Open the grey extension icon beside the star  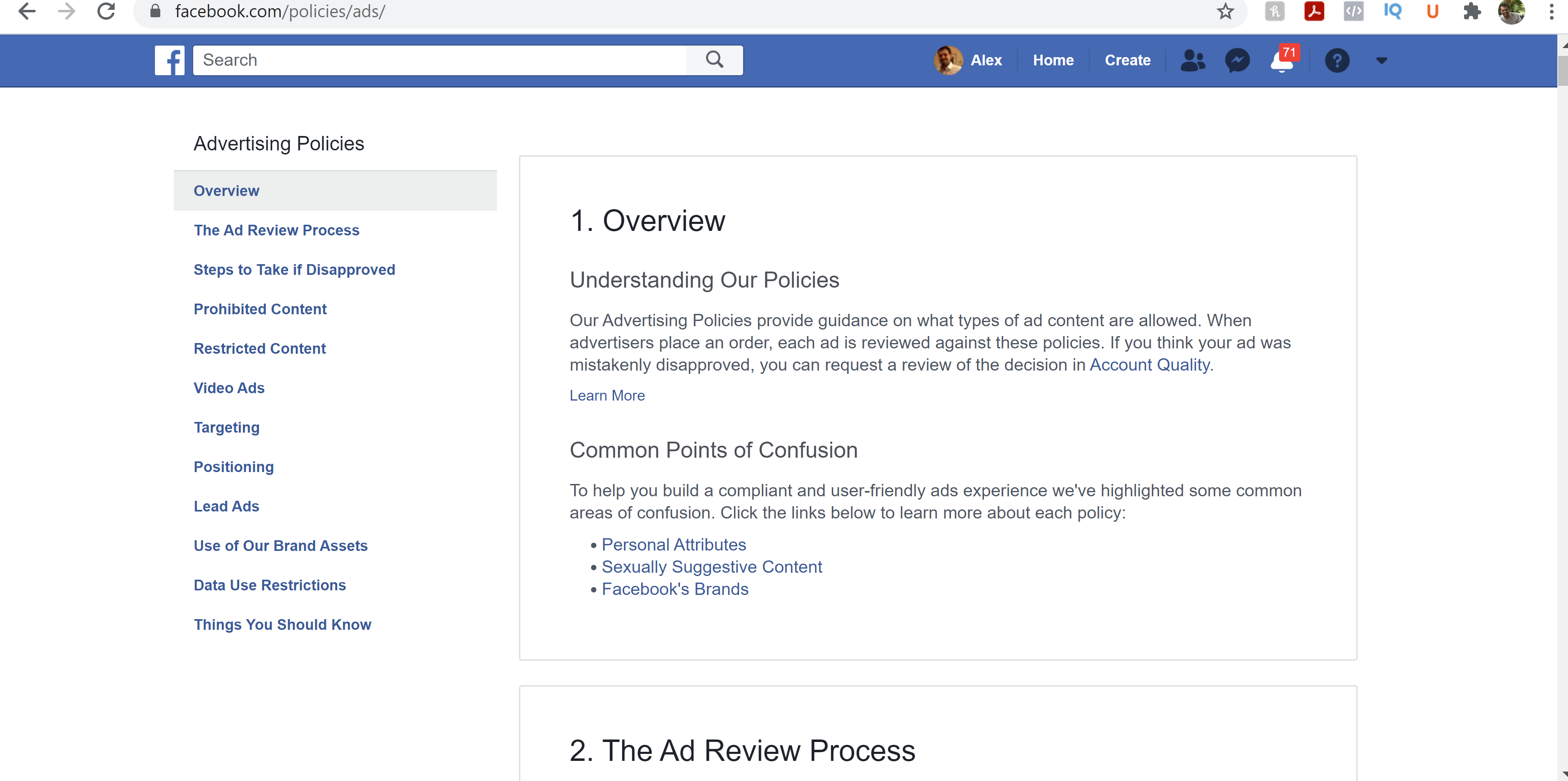tap(1274, 11)
